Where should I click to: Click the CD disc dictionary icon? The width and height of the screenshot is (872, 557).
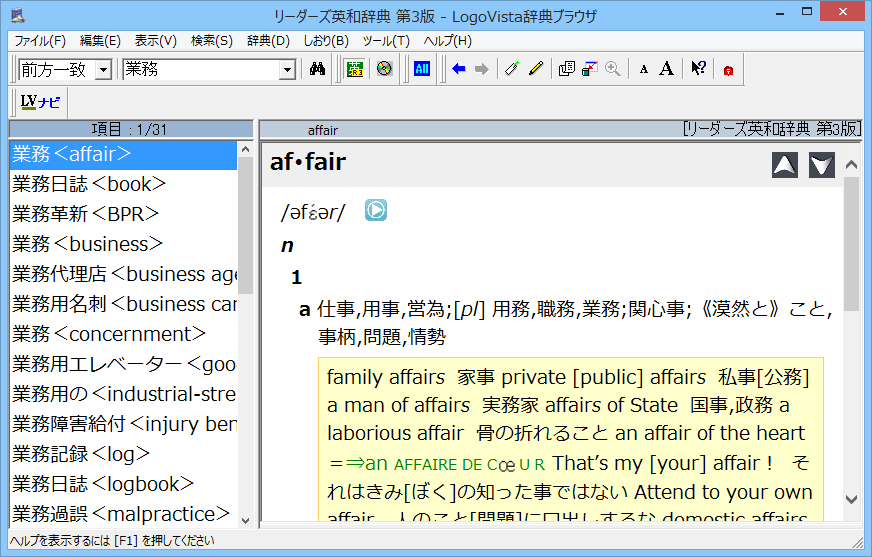tap(384, 69)
